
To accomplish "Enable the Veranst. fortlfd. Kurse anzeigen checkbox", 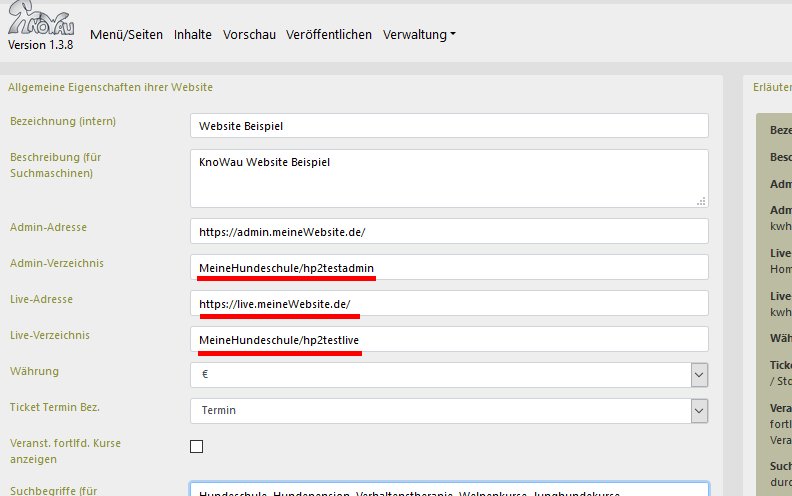I will click(197, 446).
